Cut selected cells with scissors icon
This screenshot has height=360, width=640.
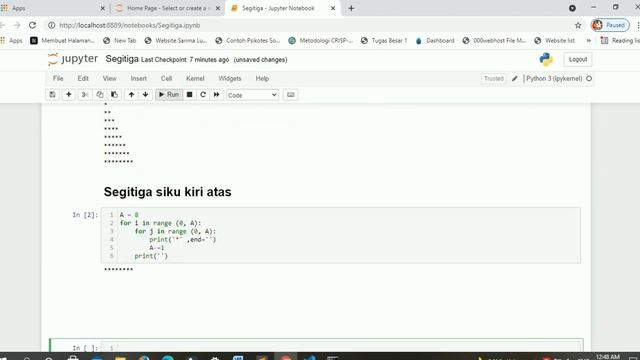coord(85,95)
